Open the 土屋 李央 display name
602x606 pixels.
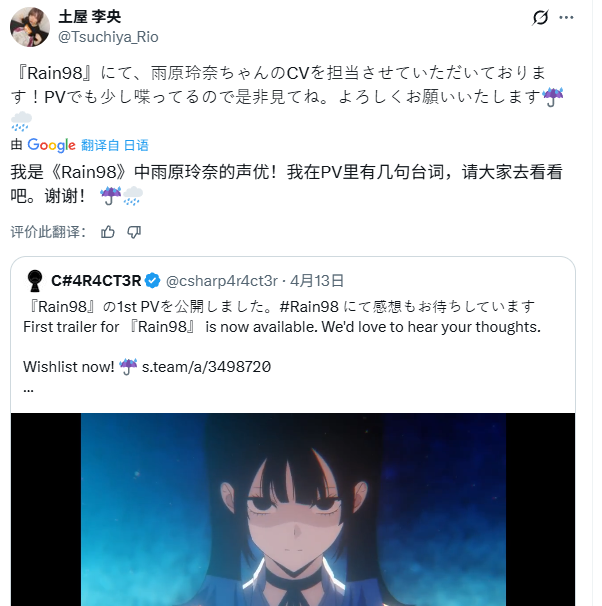90,17
